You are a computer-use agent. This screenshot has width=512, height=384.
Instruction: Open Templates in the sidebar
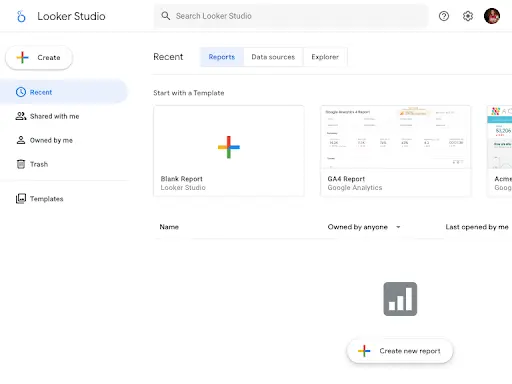[x=64, y=199]
